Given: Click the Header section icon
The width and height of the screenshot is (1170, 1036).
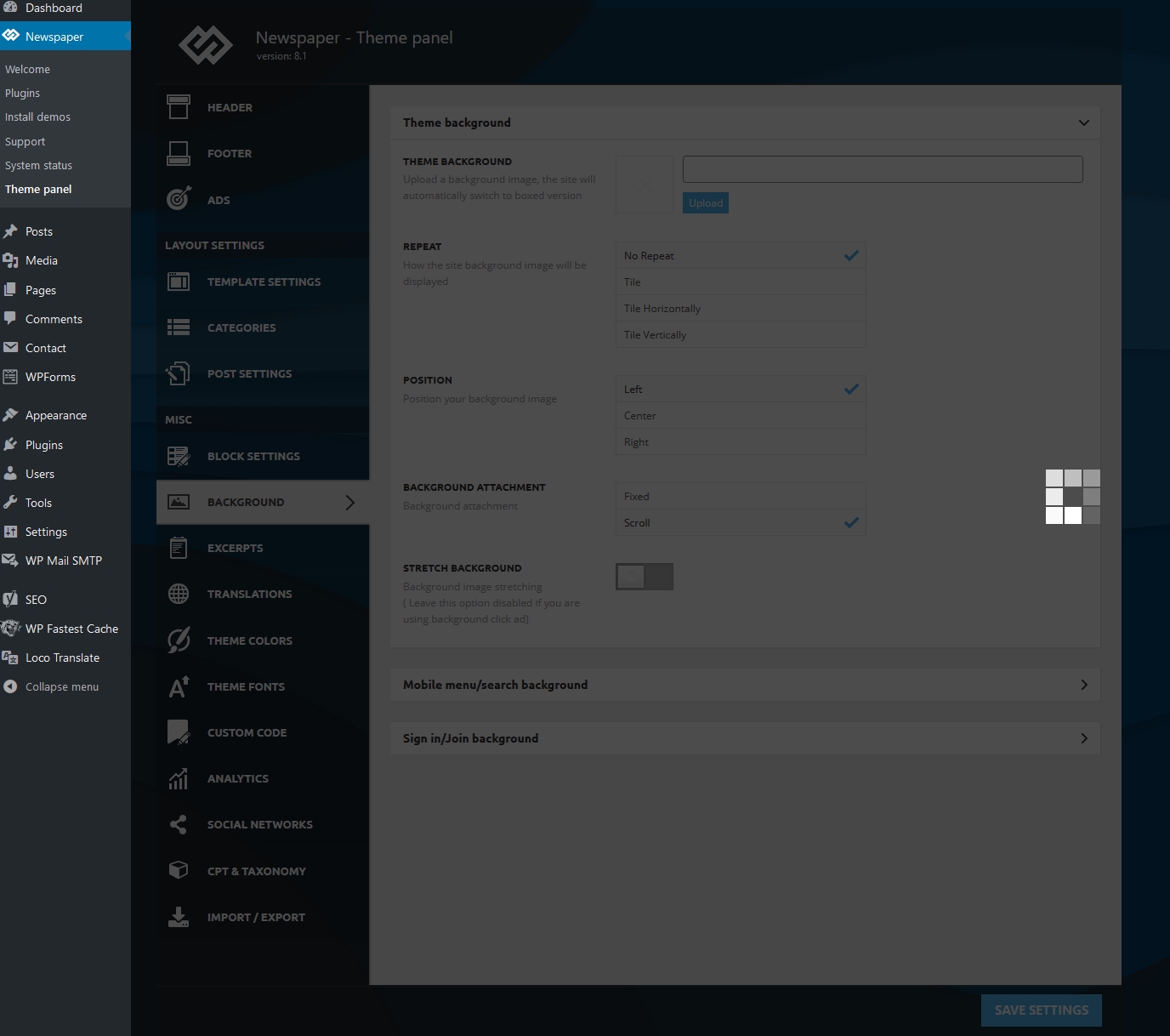Looking at the screenshot, I should click(179, 107).
